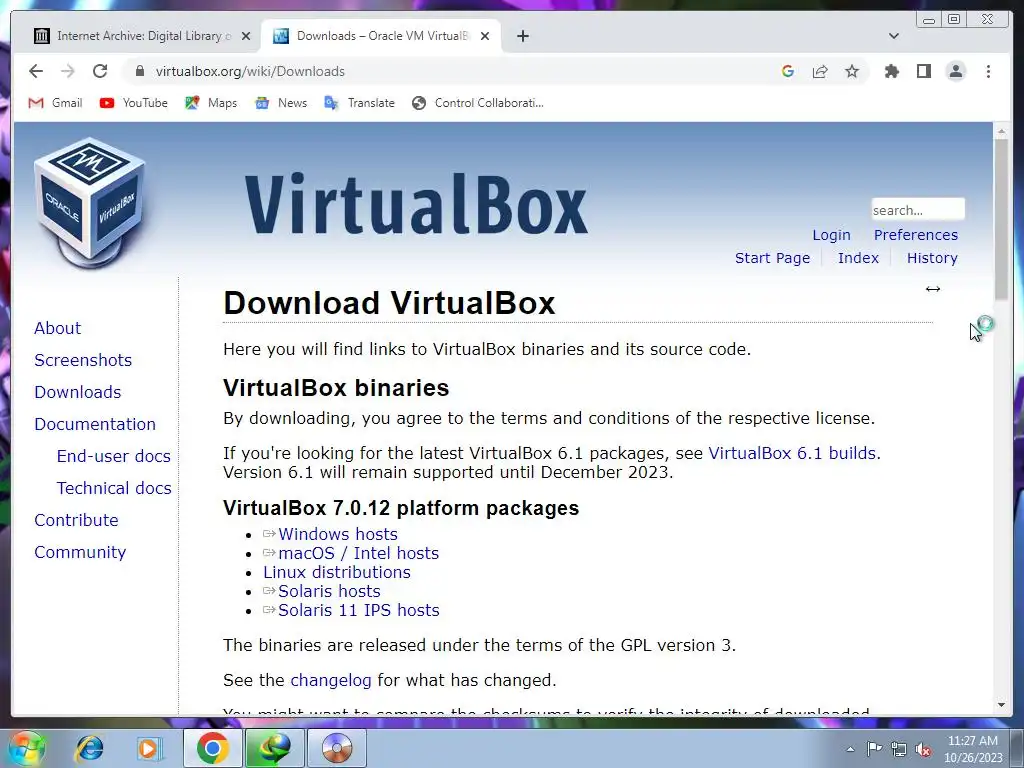Close the Downloads – Oracle VM VirtualBox tab
The image size is (1024, 768).
485,36
